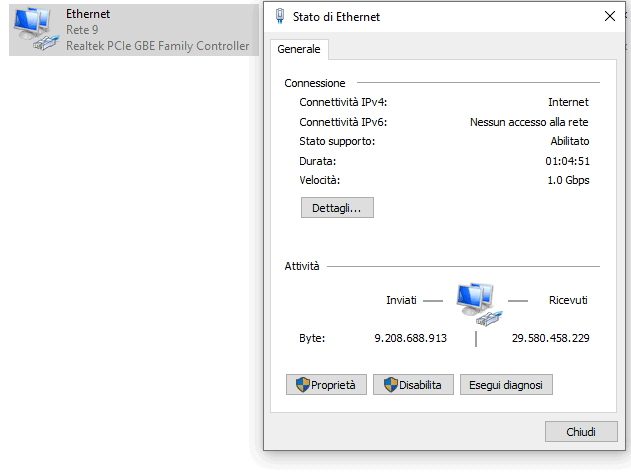
Task: Close the Stato di Ethernet dialog
Action: (610, 17)
